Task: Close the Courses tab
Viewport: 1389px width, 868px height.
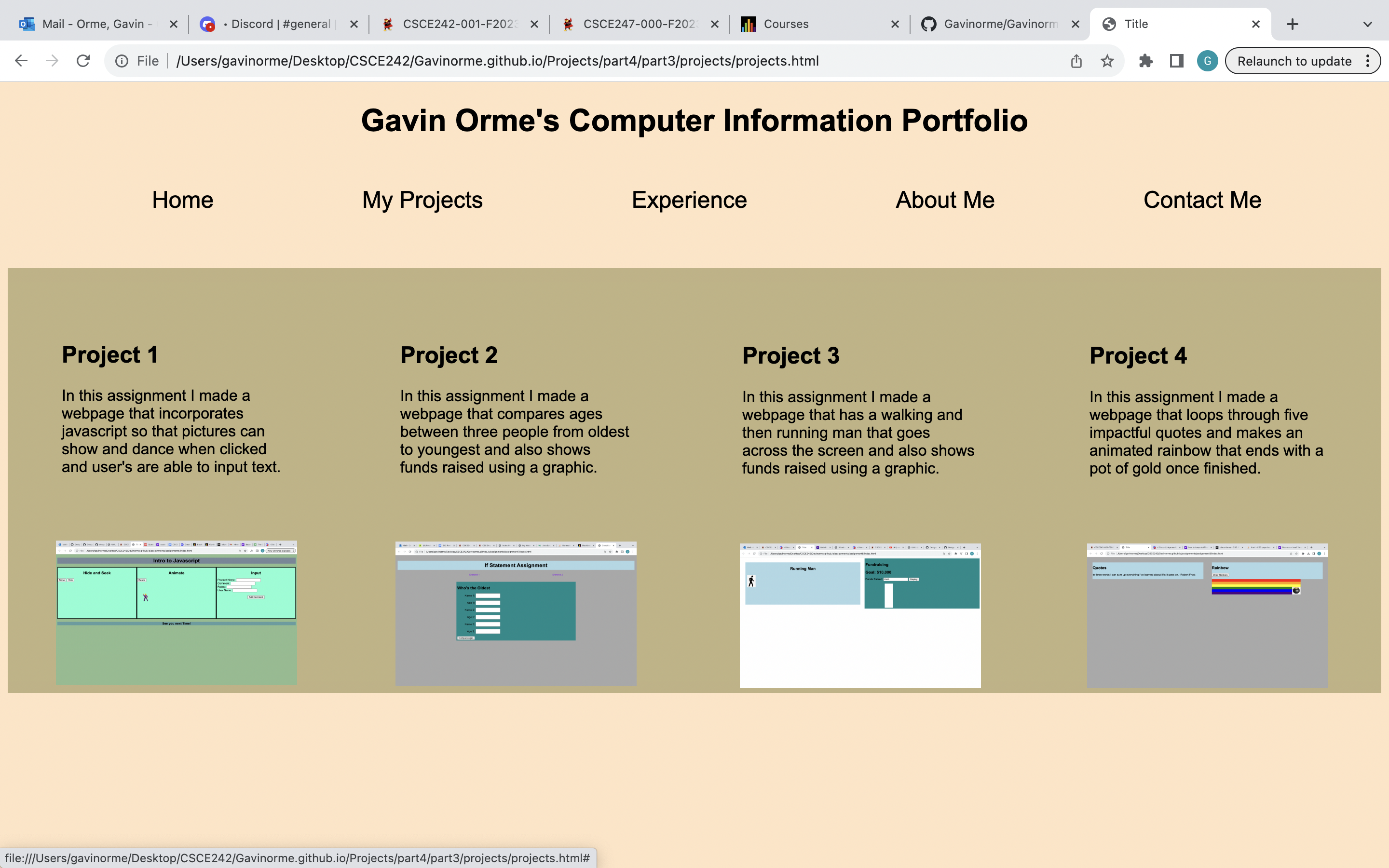Action: (895, 24)
